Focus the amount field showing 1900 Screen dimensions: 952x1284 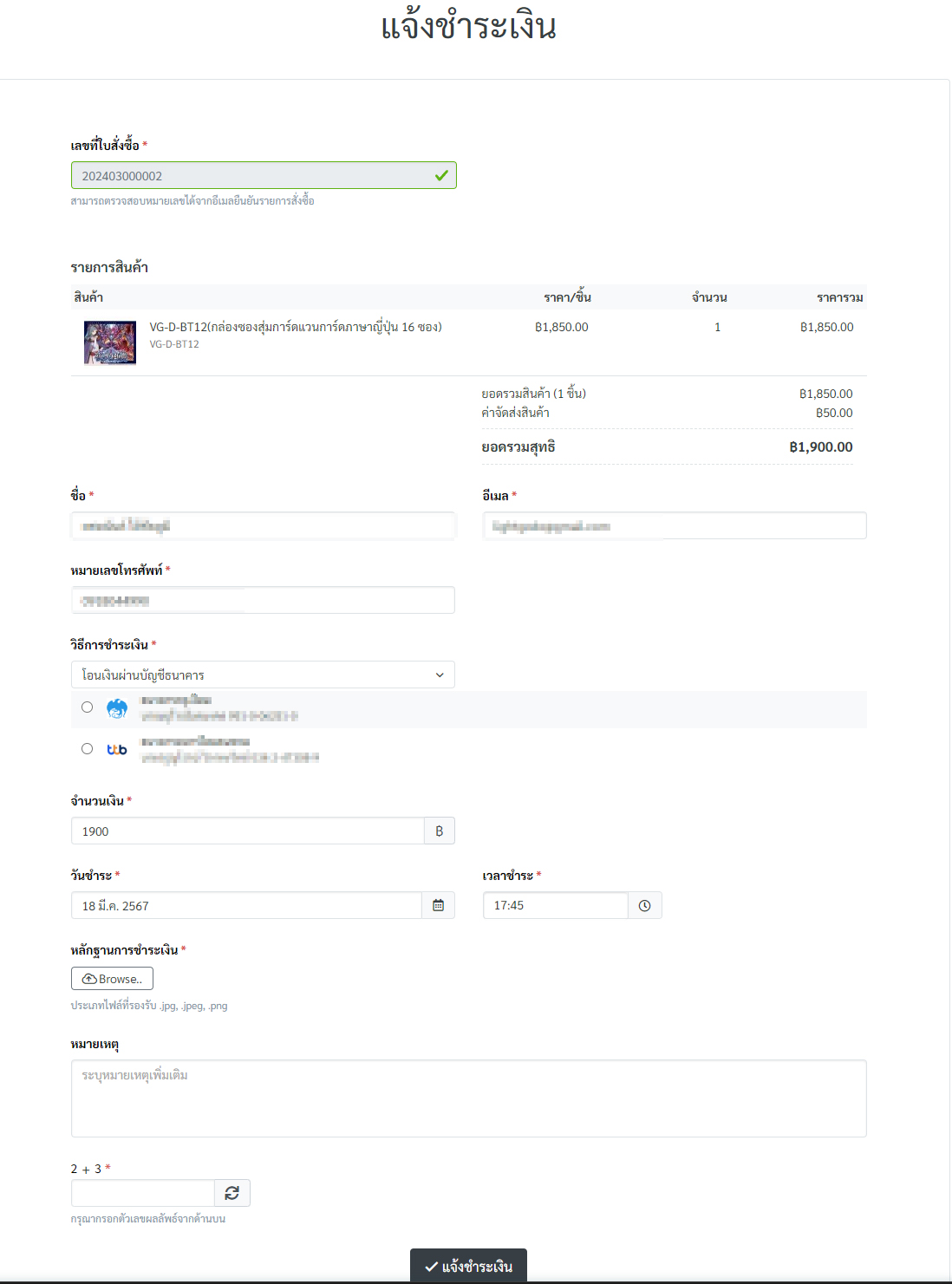247,831
